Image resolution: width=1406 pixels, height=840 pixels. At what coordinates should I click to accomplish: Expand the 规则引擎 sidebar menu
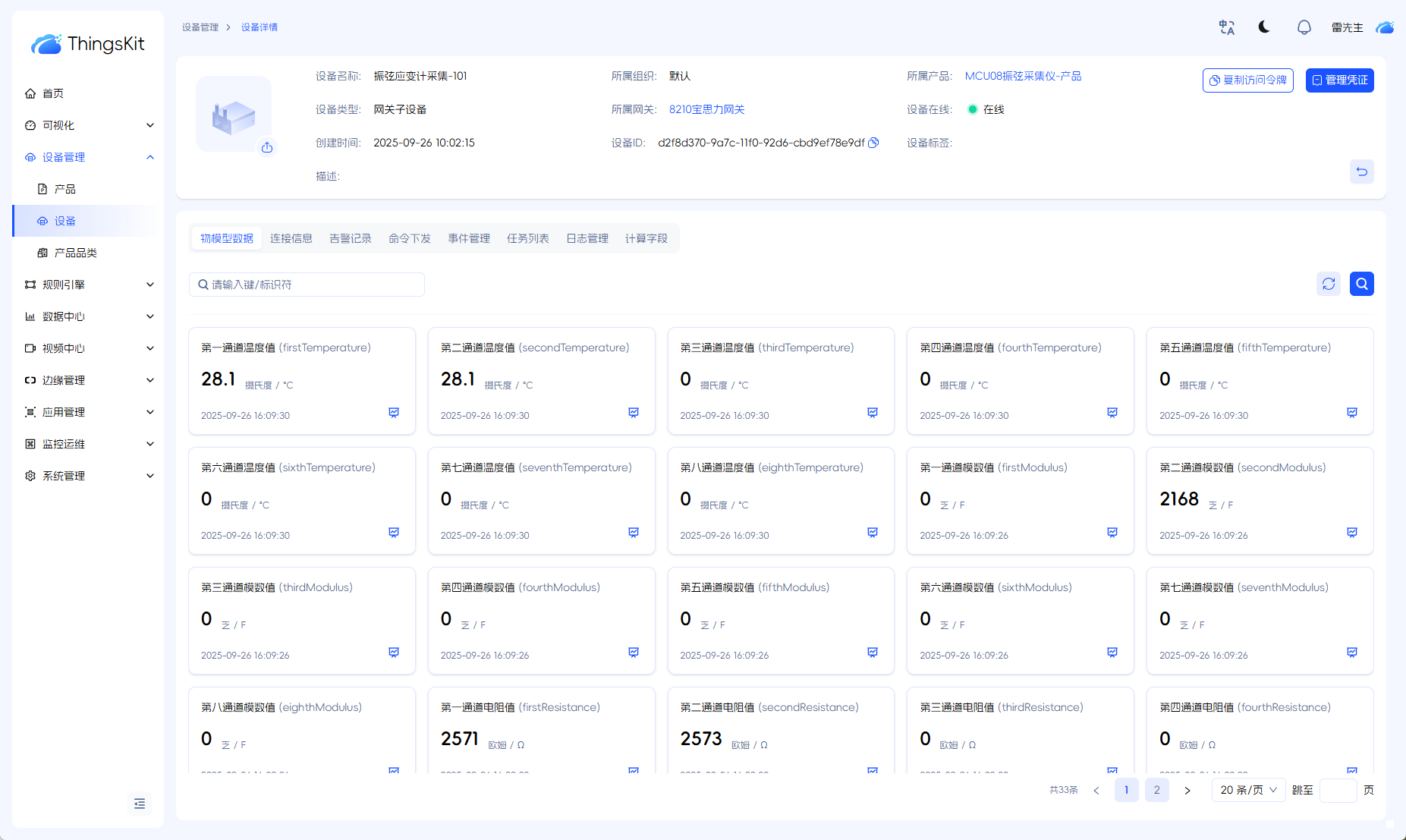pos(89,285)
